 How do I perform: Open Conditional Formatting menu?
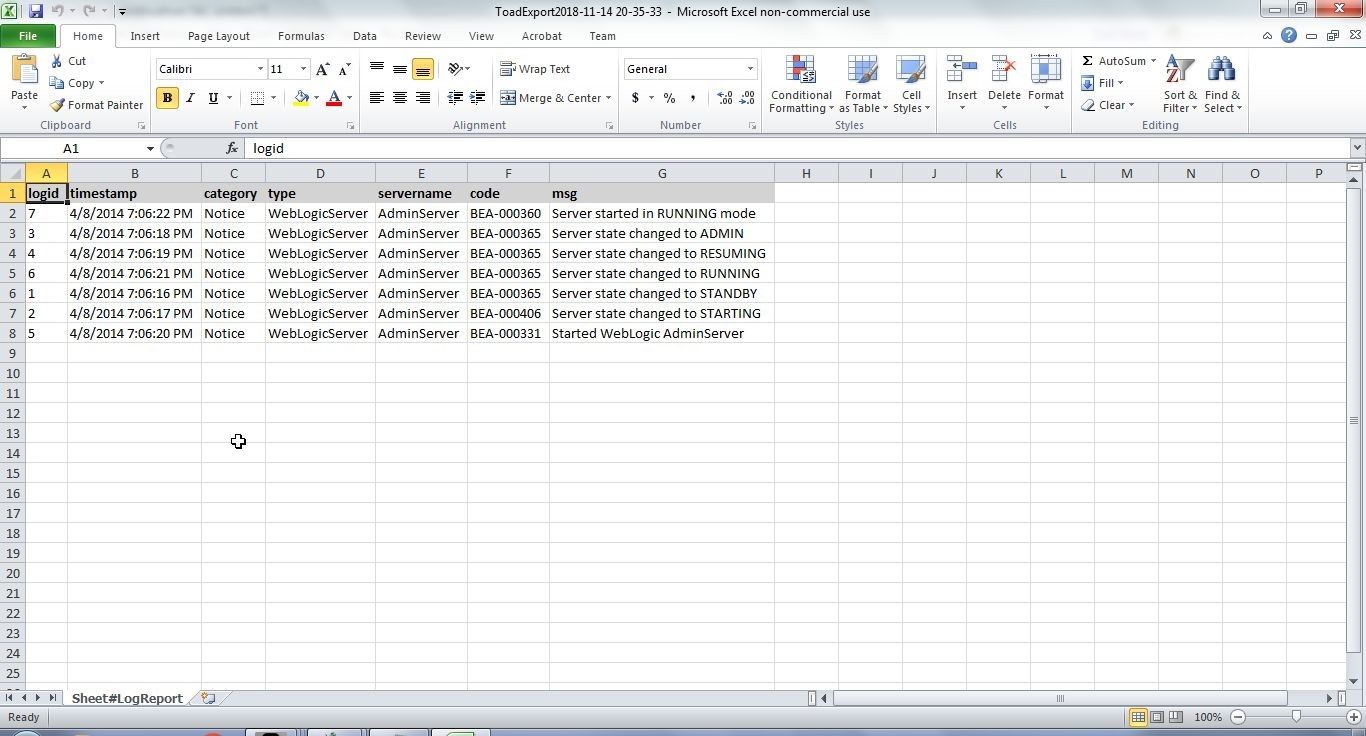[x=801, y=85]
